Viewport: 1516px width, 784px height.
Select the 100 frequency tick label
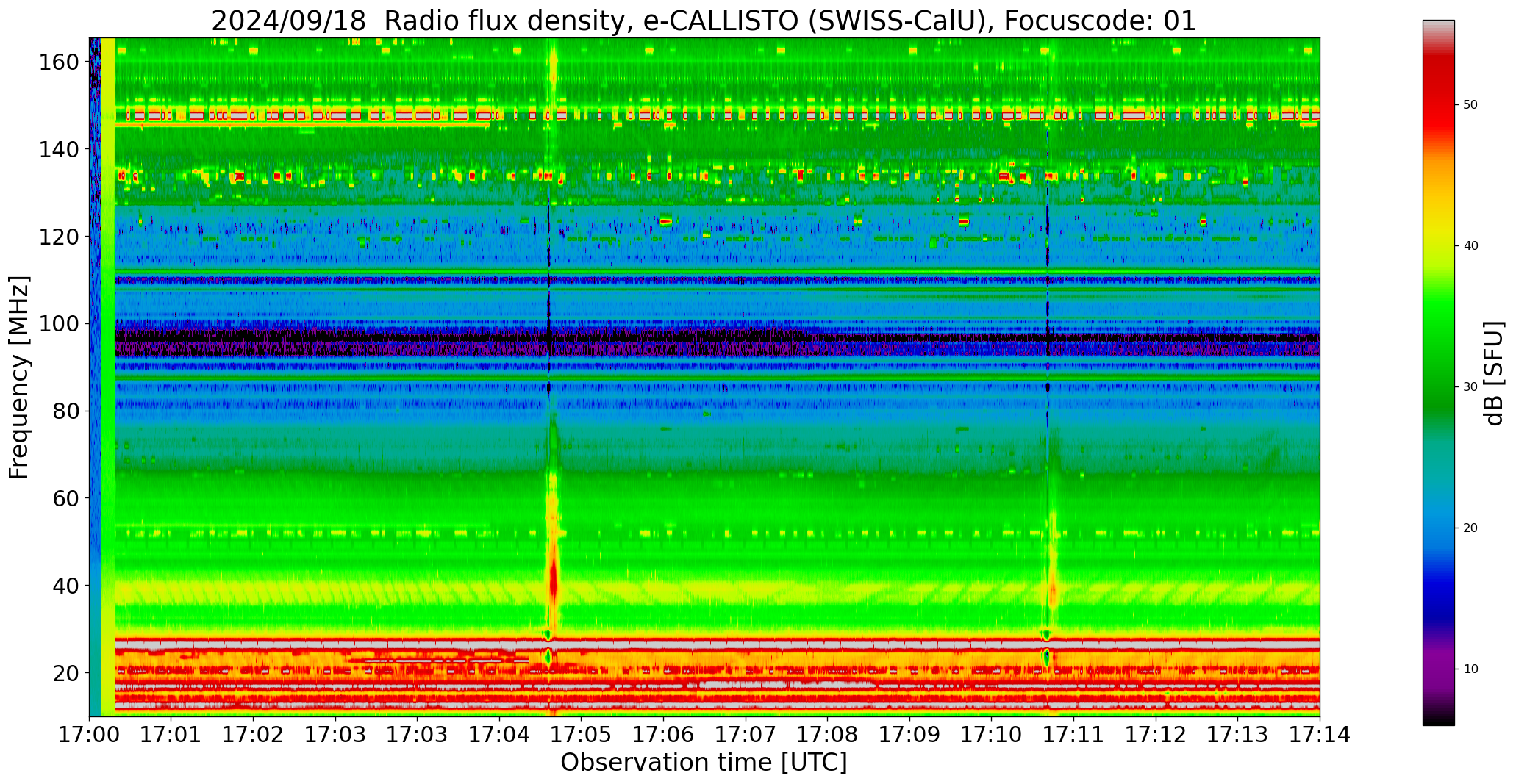point(60,323)
